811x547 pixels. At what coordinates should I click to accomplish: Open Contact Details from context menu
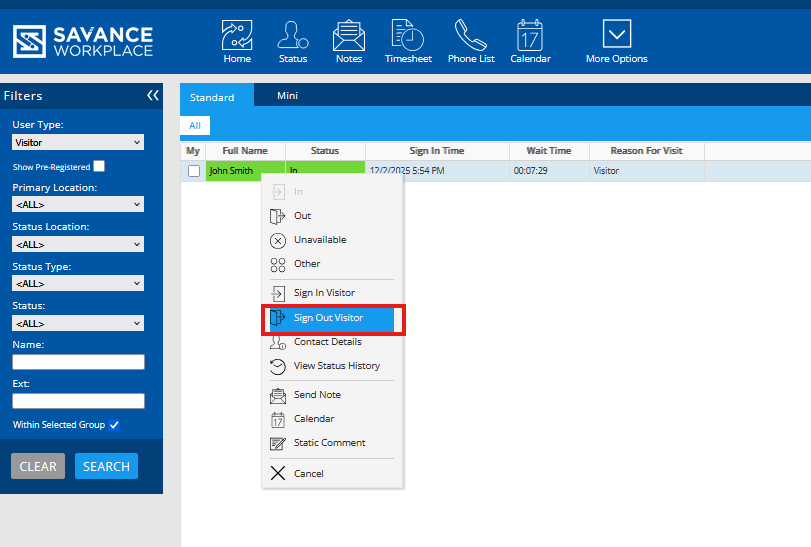(x=332, y=342)
